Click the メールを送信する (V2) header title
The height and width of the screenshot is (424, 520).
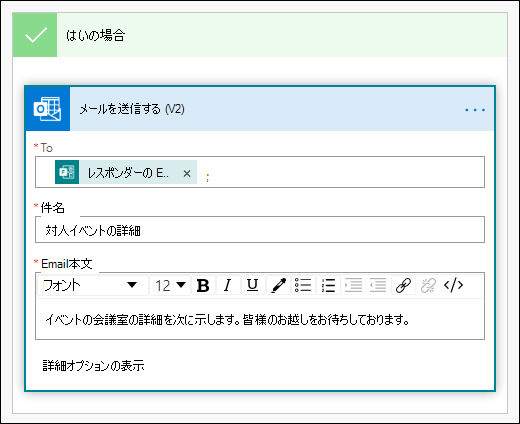[132, 109]
